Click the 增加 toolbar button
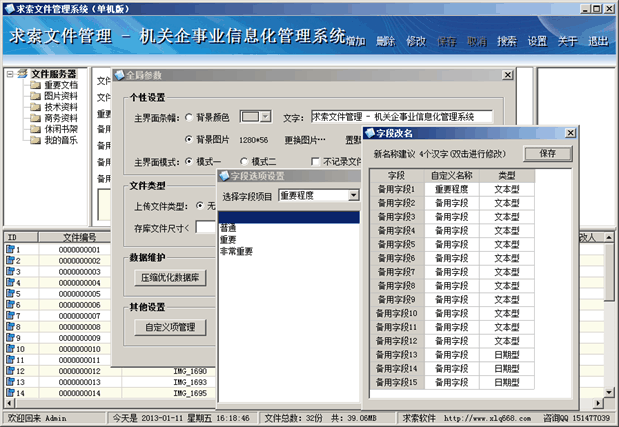This screenshot has width=619, height=427. click(356, 41)
